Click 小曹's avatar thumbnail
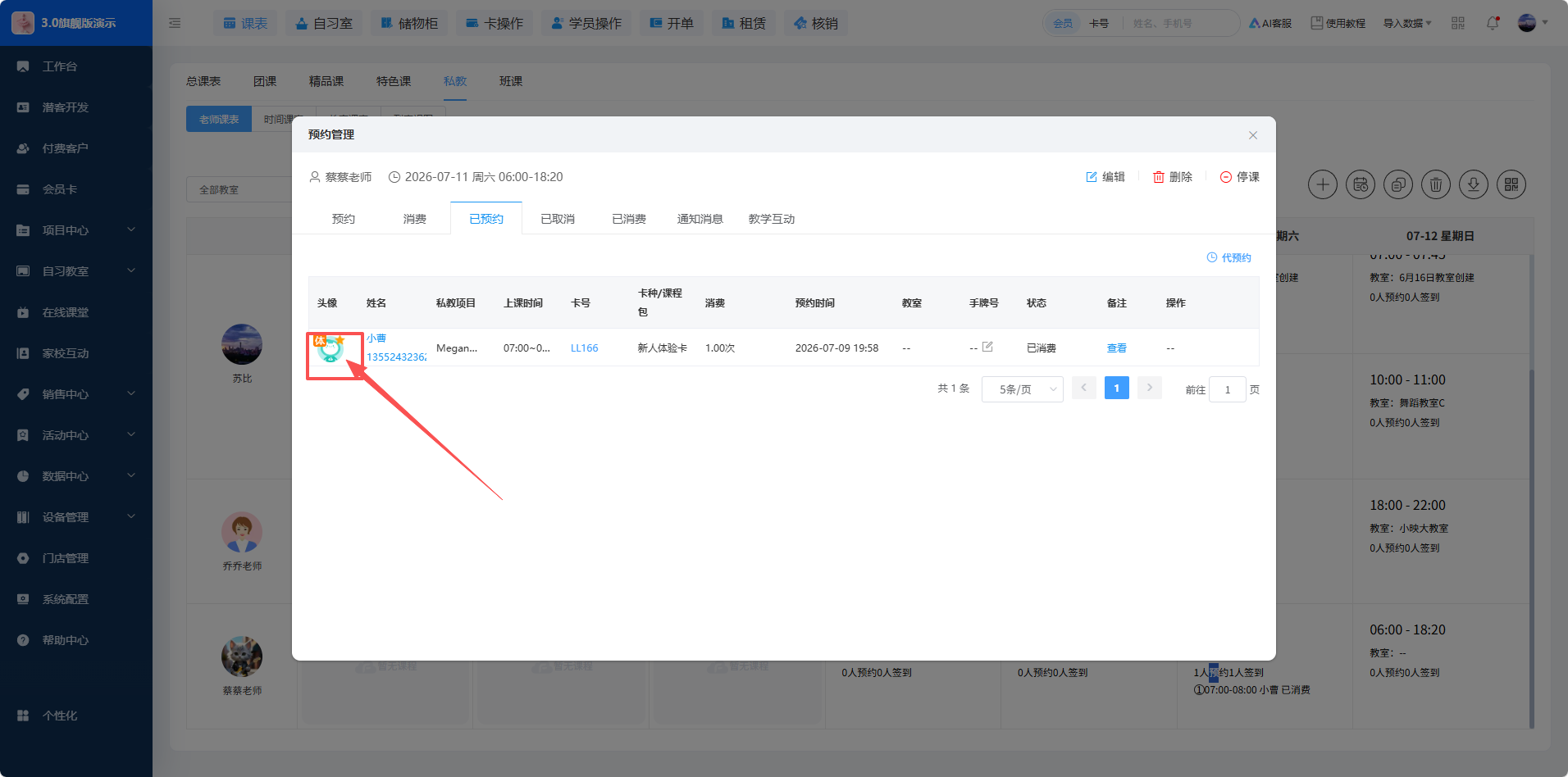This screenshot has height=777, width=1568. (x=330, y=348)
